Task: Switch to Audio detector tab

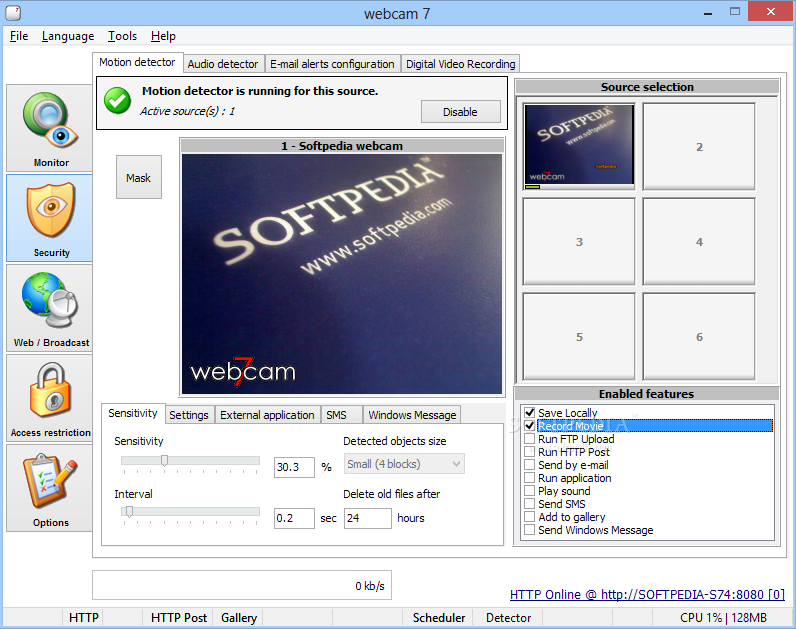Action: 223,64
